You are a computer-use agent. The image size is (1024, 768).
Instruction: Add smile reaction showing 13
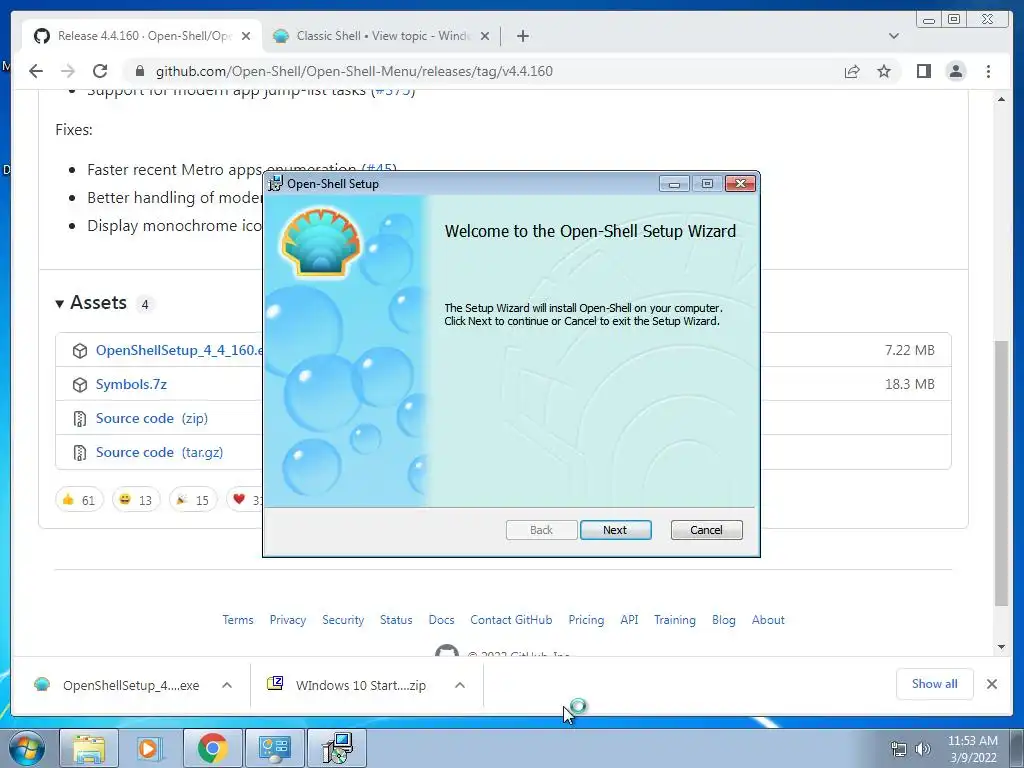pos(136,500)
